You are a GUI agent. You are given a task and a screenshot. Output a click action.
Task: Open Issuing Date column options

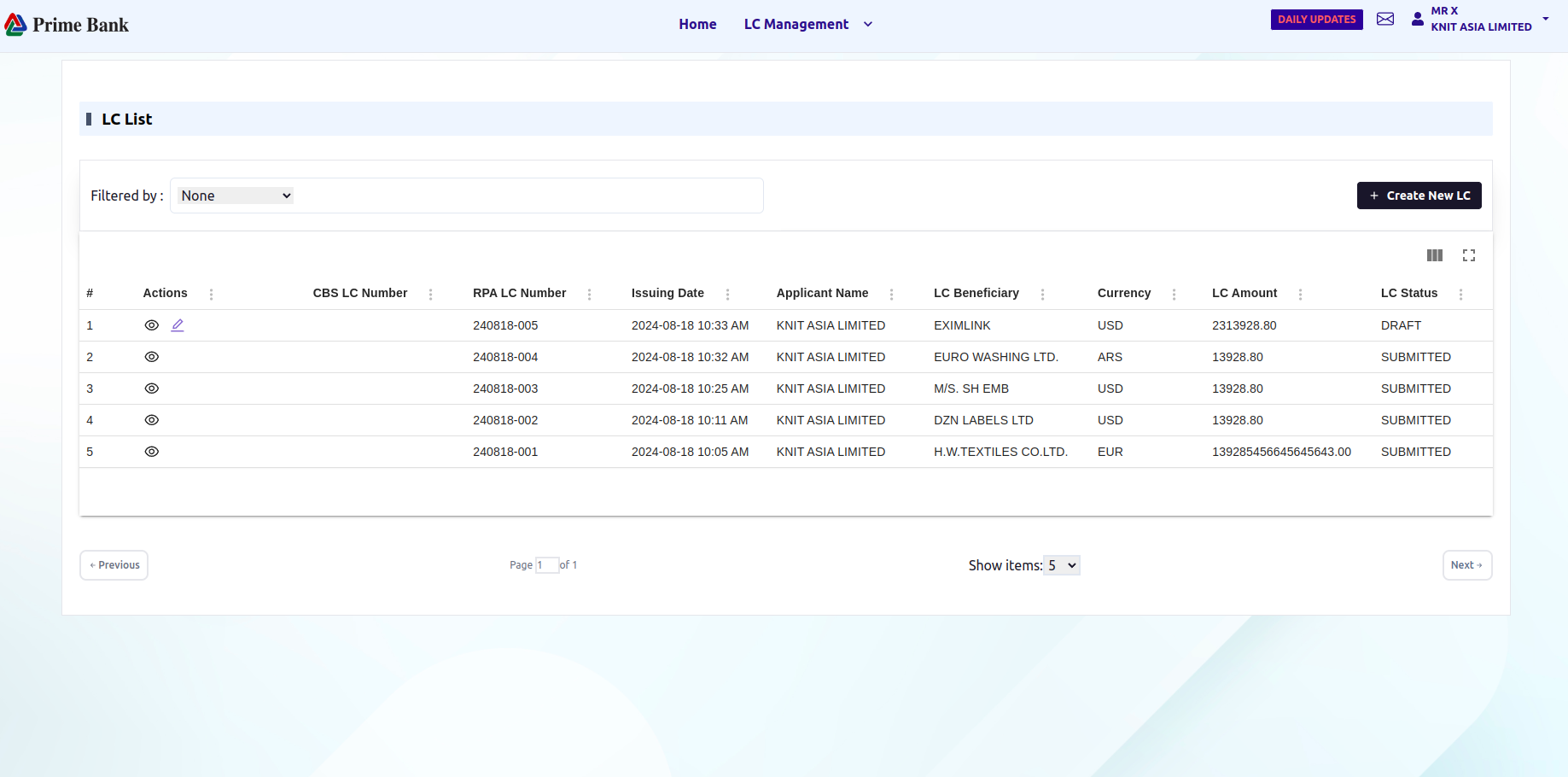[727, 294]
